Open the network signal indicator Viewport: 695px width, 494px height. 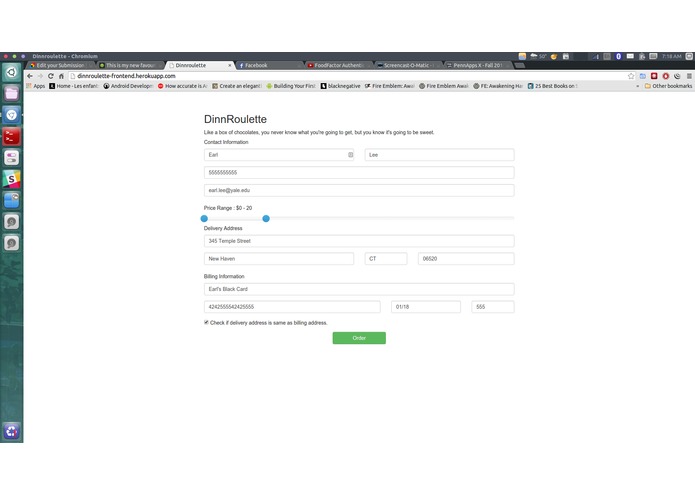(x=596, y=56)
